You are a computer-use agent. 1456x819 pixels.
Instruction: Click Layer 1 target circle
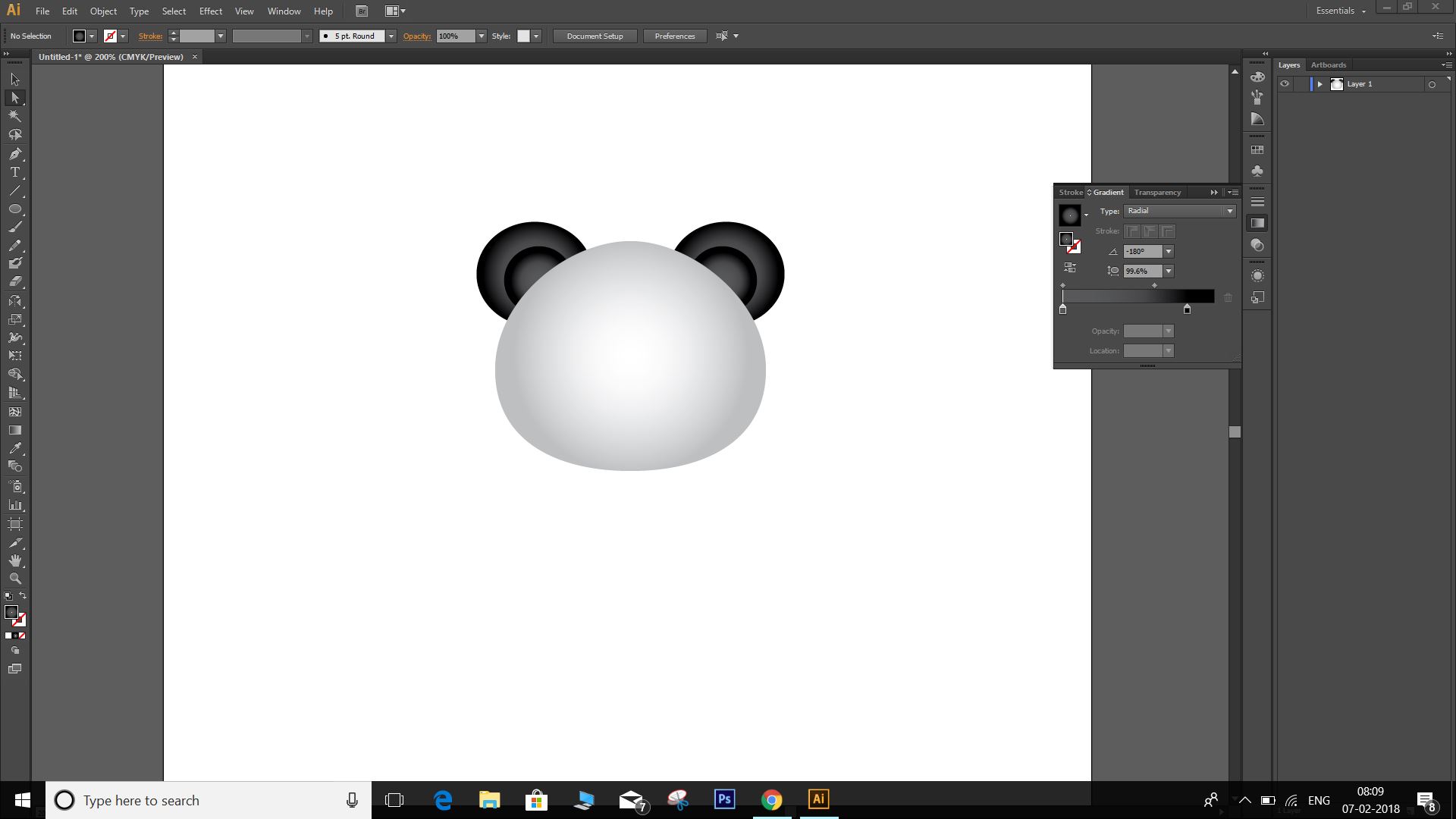[1432, 84]
